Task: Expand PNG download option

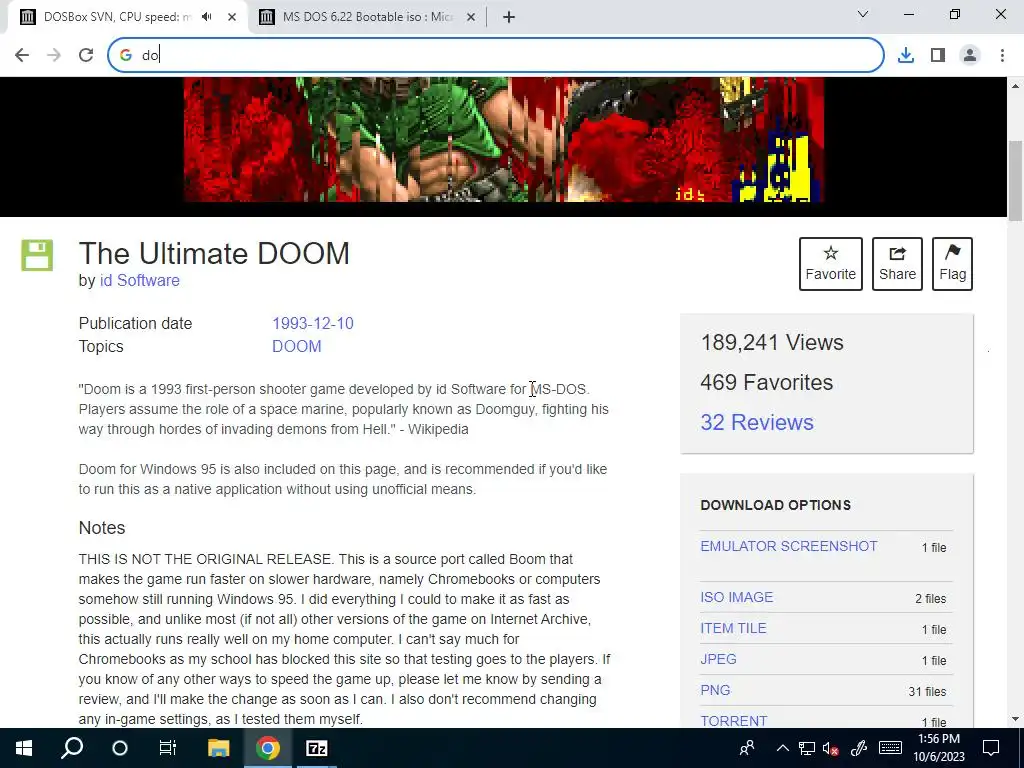Action: (x=715, y=690)
